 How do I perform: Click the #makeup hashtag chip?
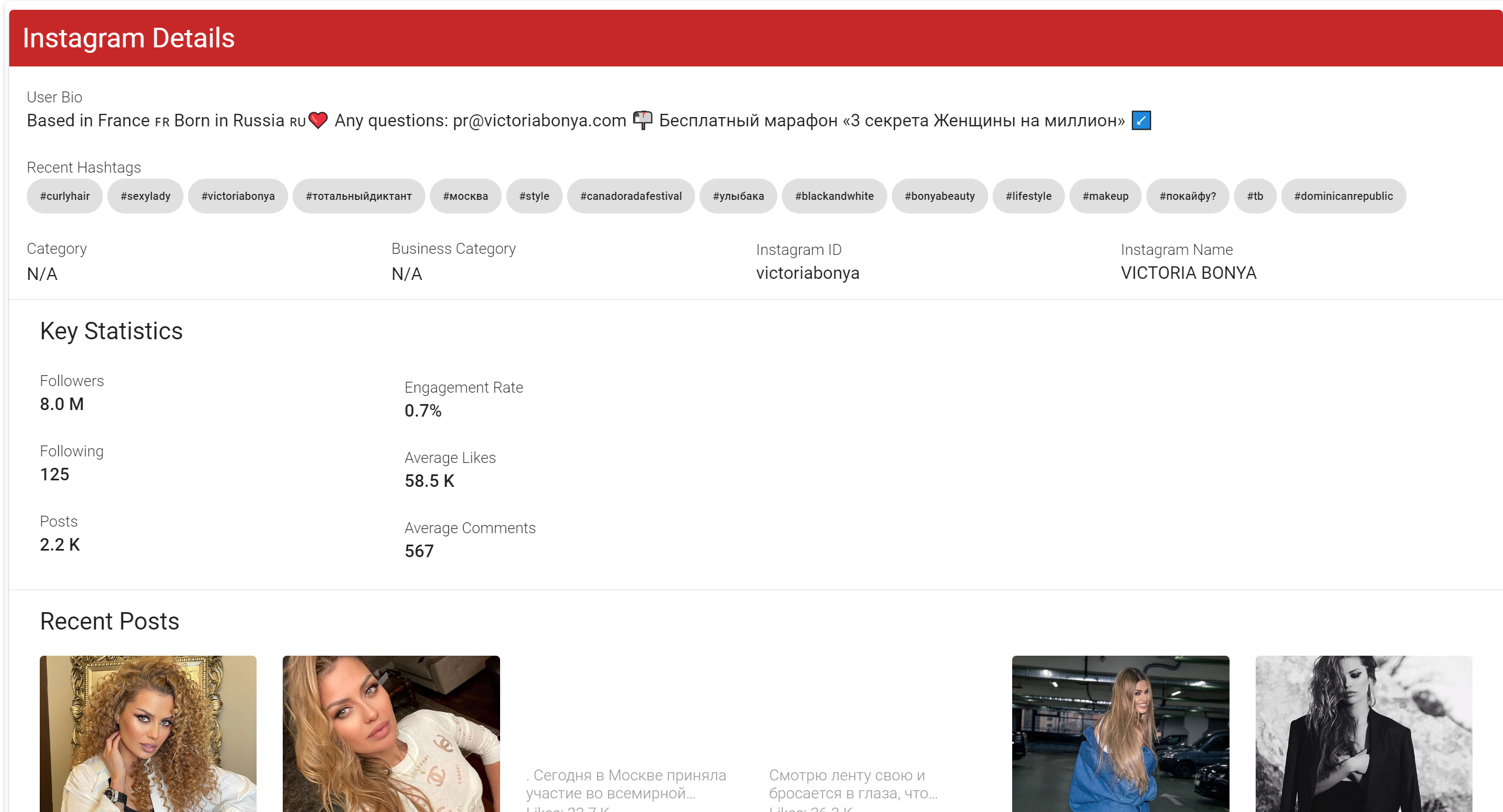tap(1106, 196)
